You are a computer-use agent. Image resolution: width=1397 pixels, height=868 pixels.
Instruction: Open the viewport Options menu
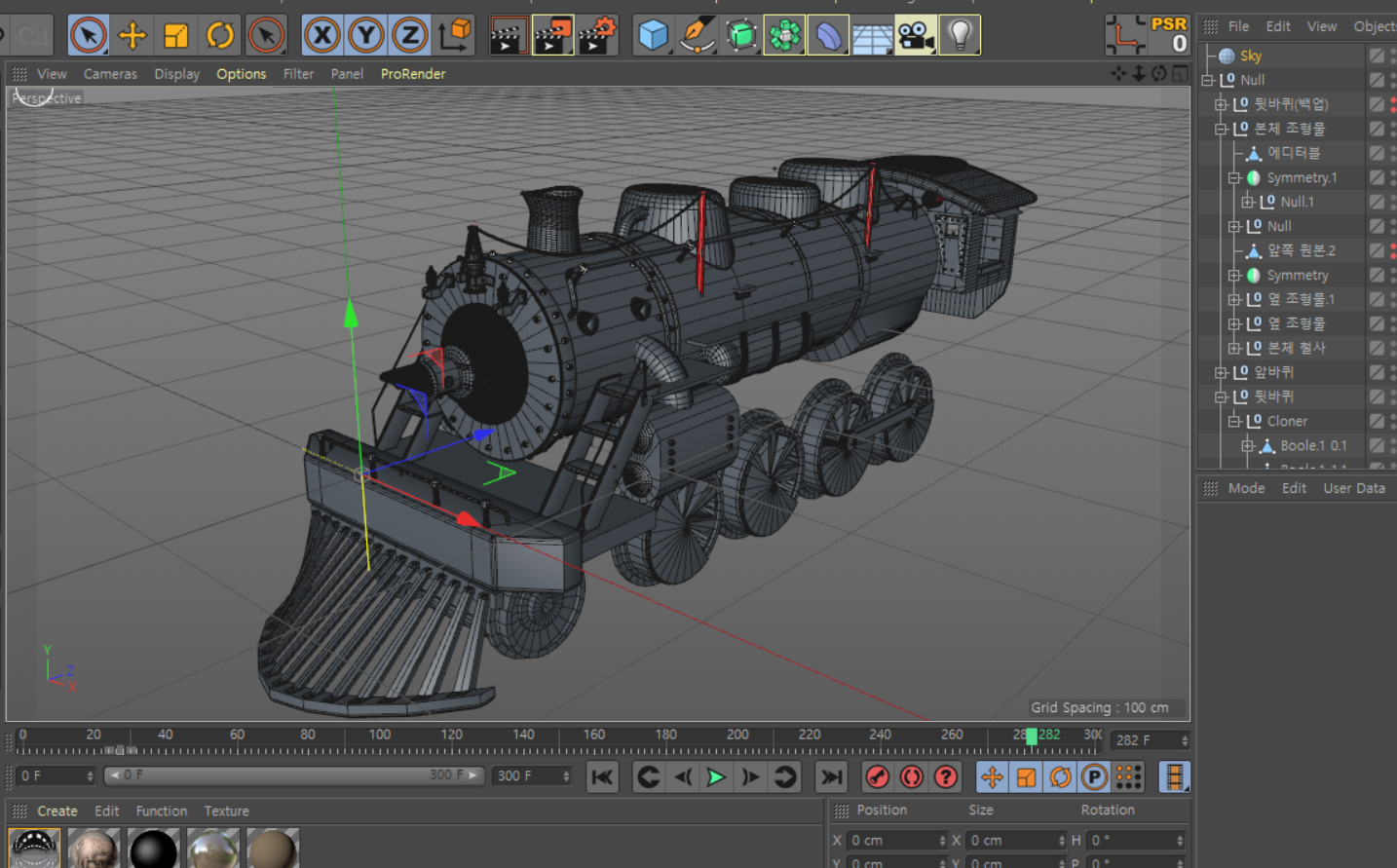[241, 74]
